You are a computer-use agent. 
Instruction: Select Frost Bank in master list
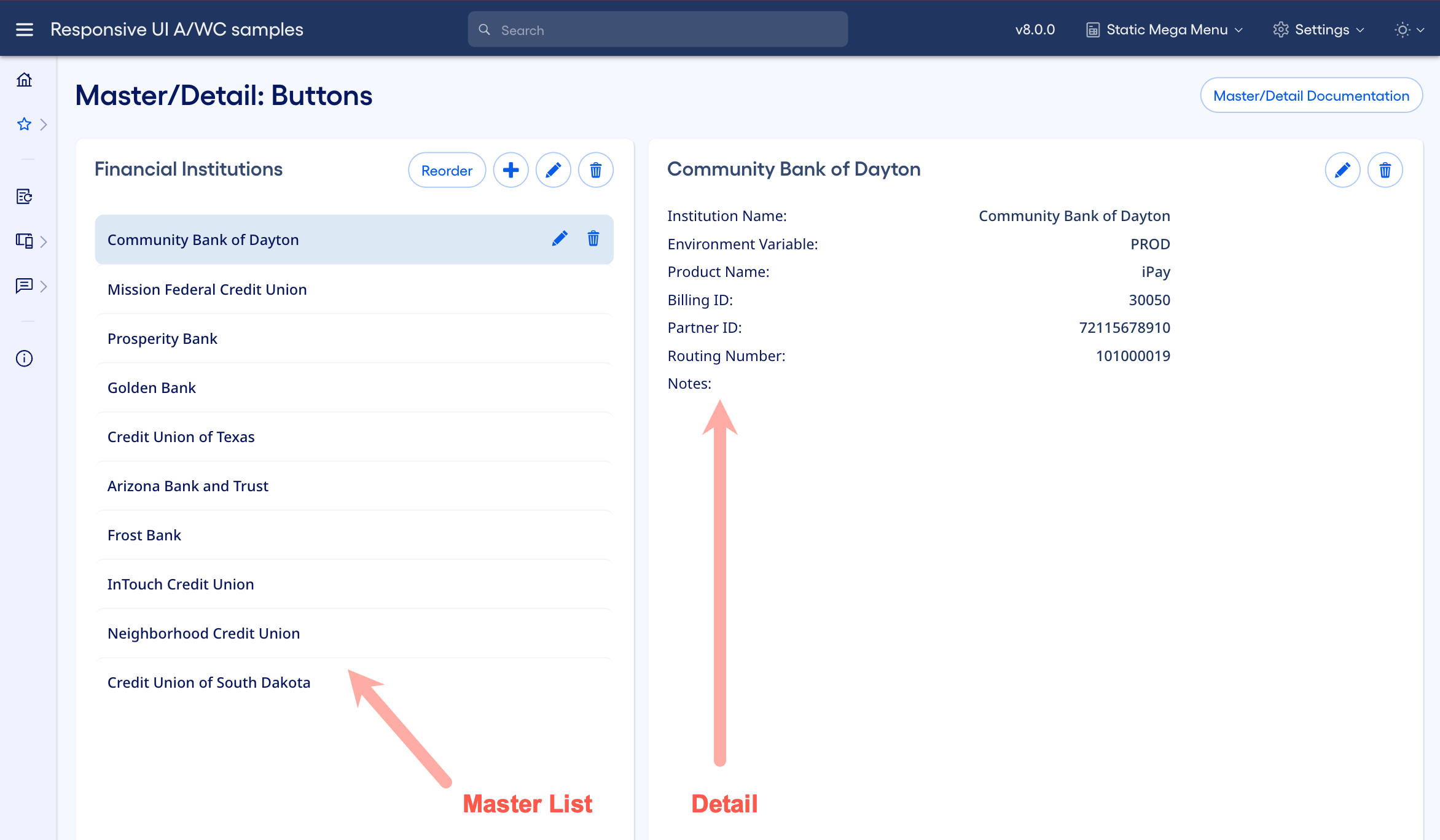[x=144, y=535]
